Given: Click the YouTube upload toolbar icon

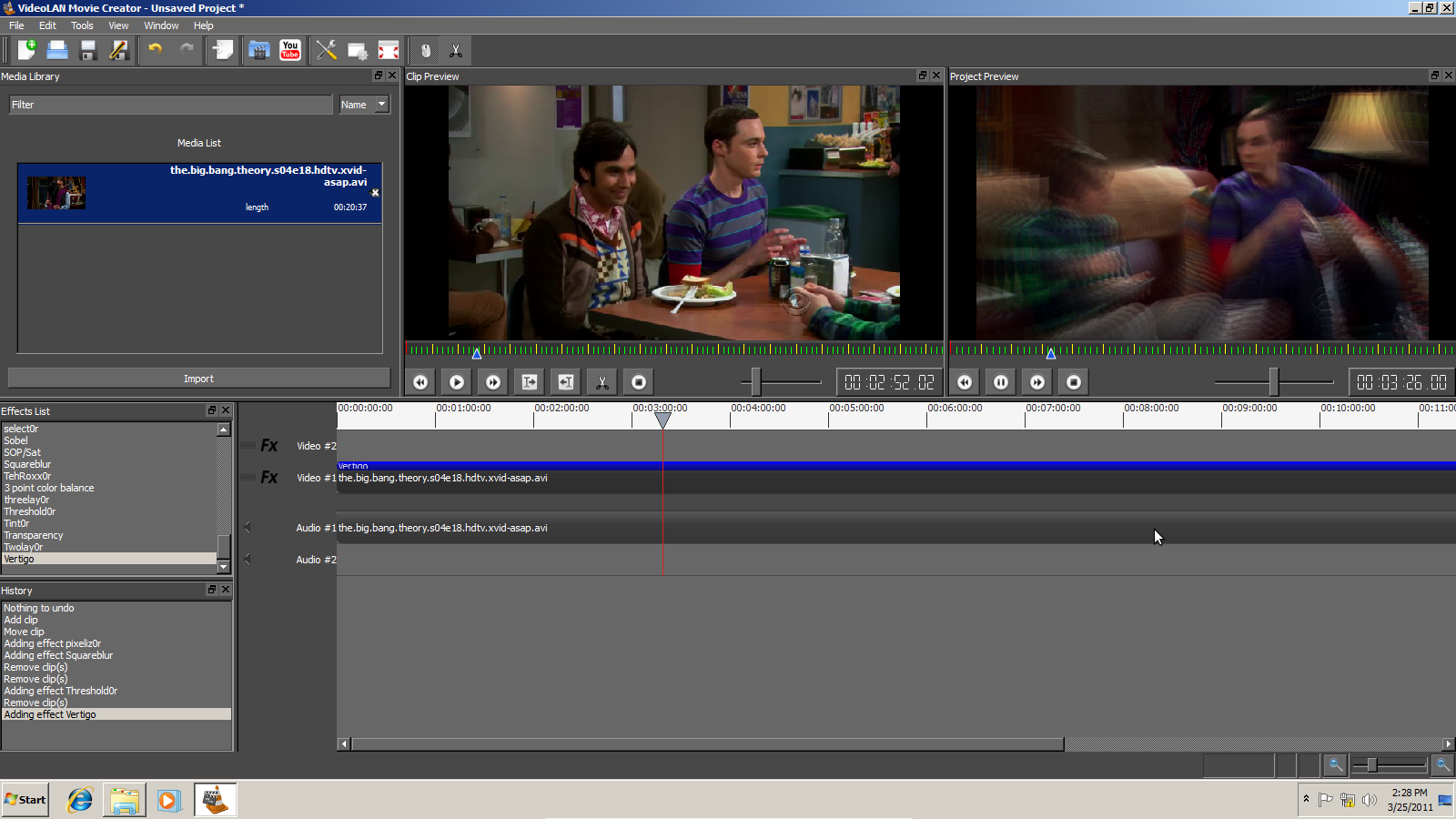Looking at the screenshot, I should pyautogui.click(x=290, y=50).
